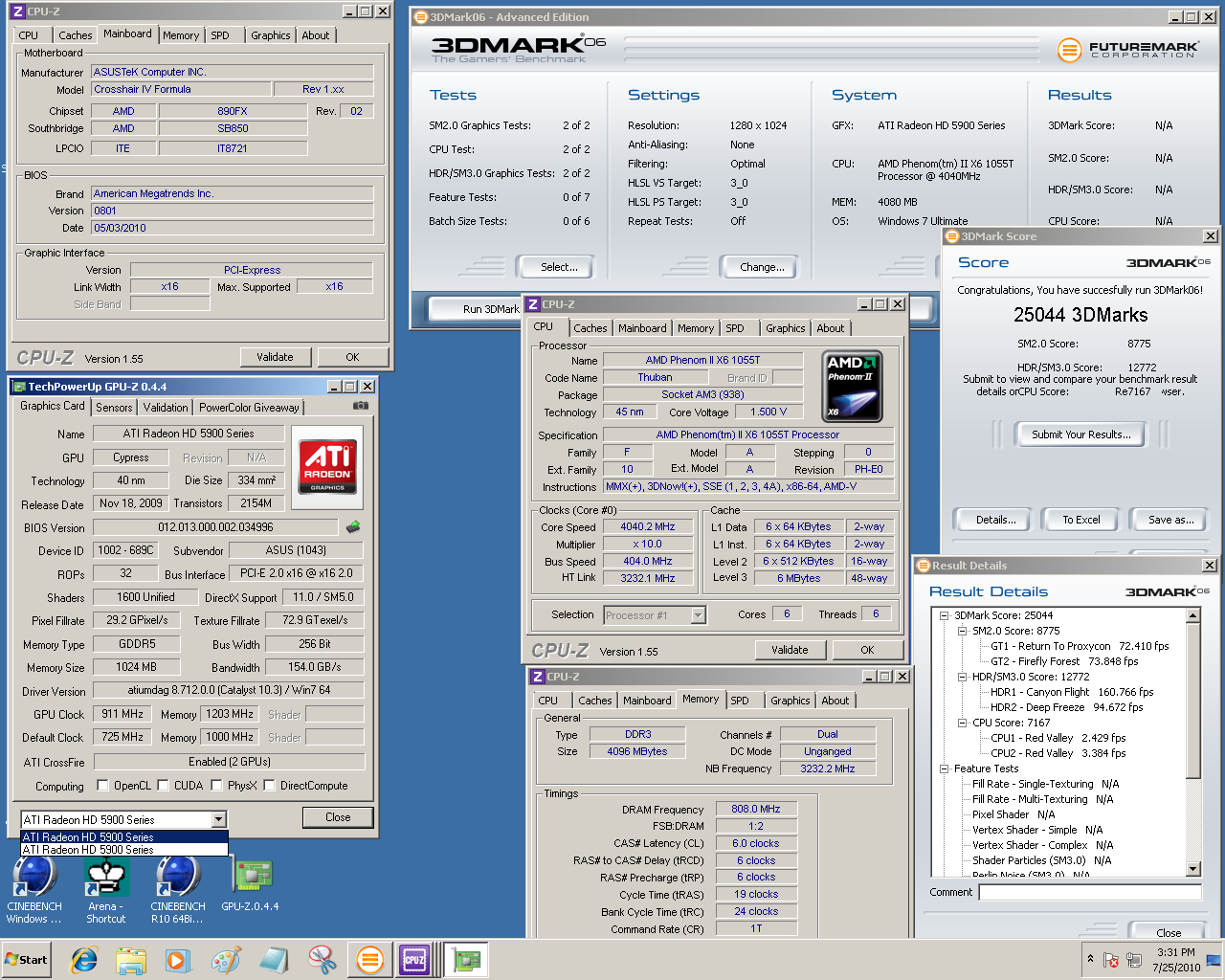Switch to the CPU-Z purple taskbar icon

(415, 960)
